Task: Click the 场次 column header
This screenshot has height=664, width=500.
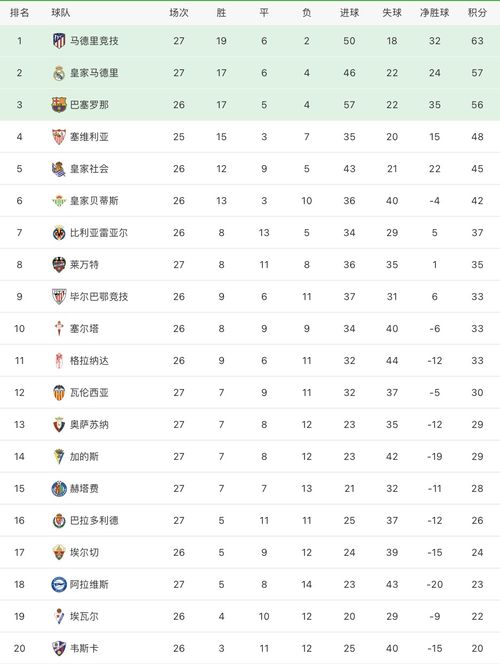Action: coord(179,13)
